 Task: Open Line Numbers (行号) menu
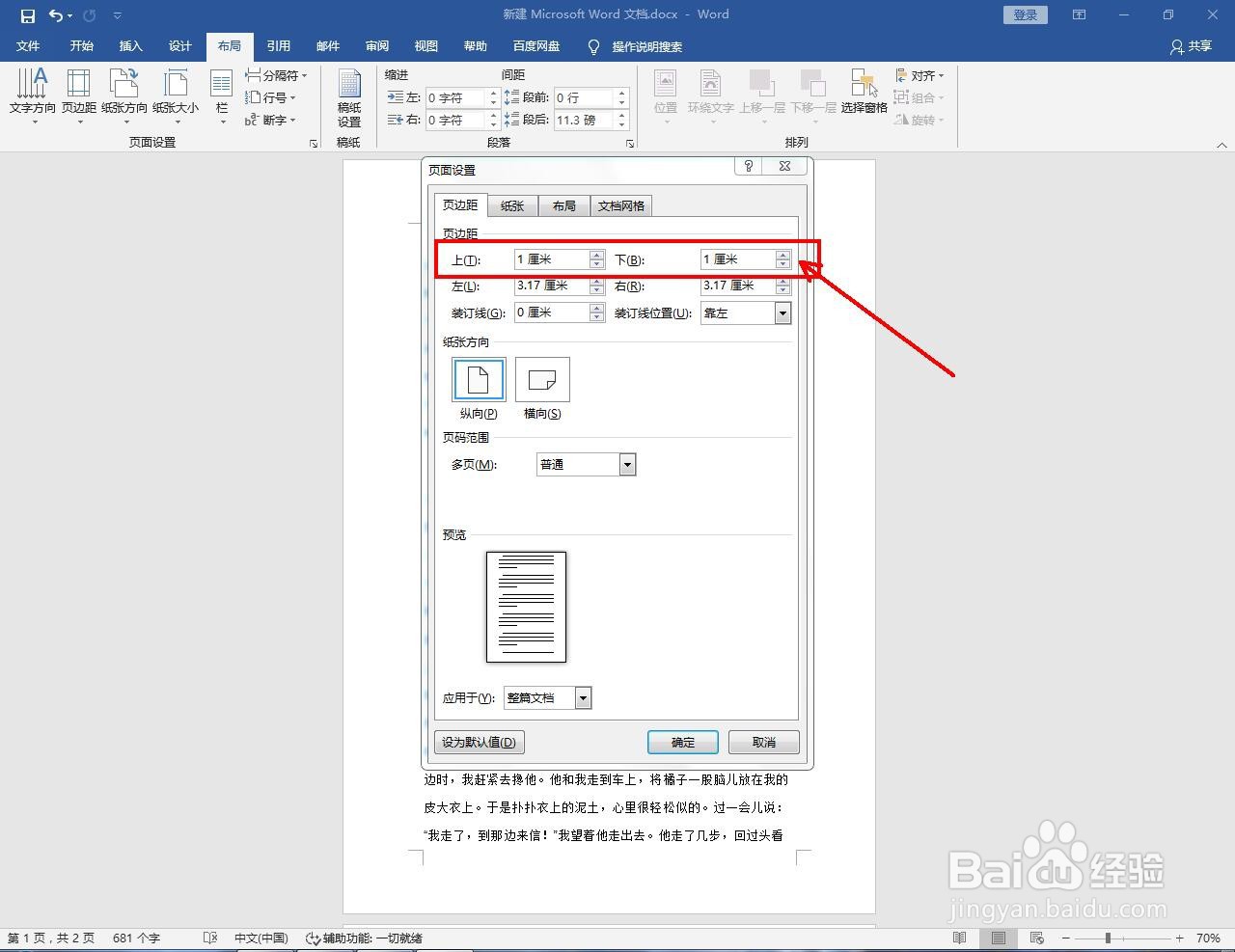(270, 97)
